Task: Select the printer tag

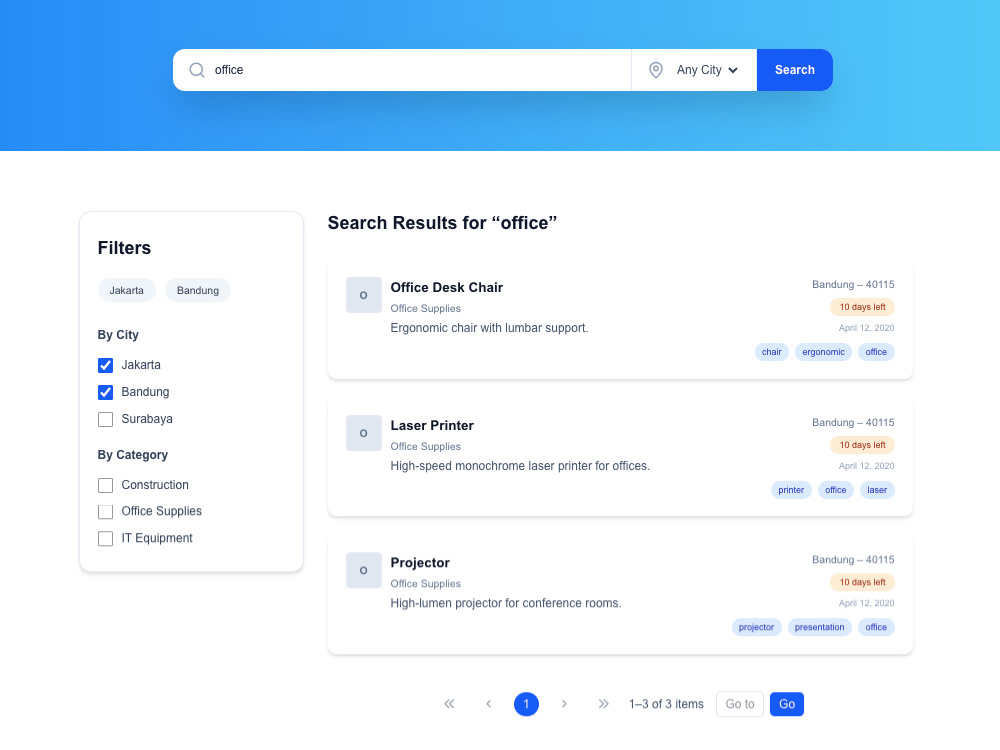Action: pyautogui.click(x=791, y=490)
